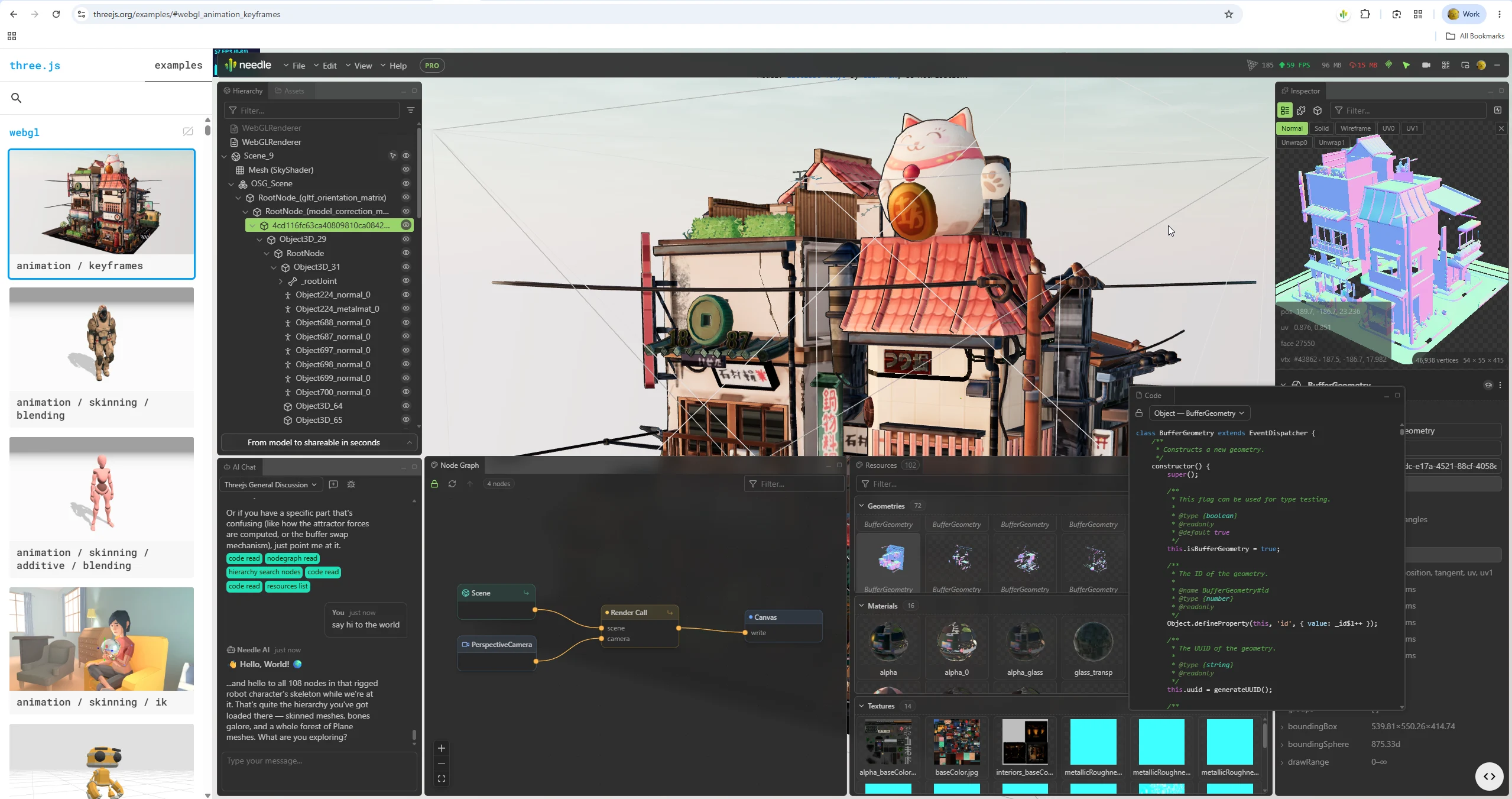This screenshot has width=1512, height=799.
Task: Open the animation / skinning / ik example thumbnail
Action: point(102,639)
